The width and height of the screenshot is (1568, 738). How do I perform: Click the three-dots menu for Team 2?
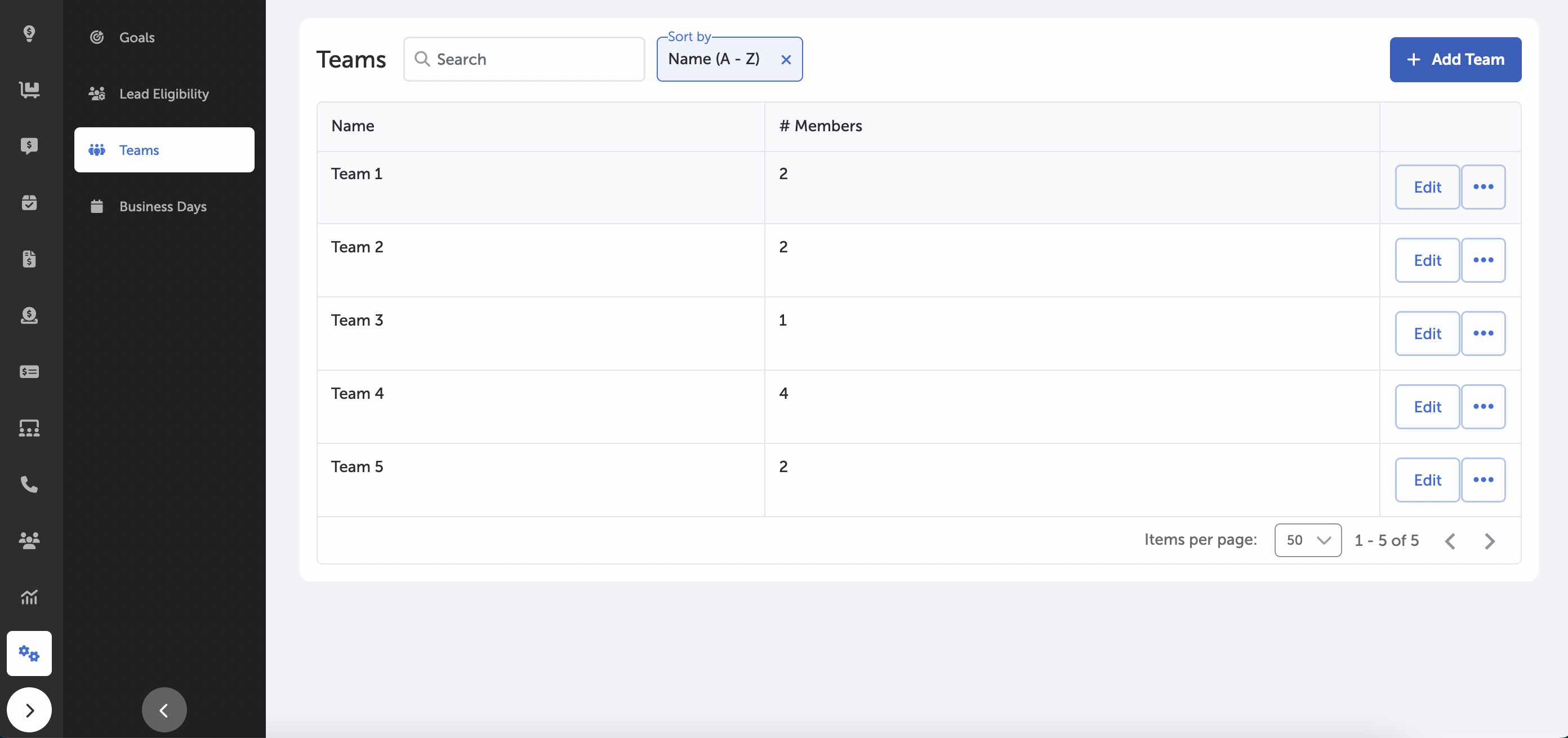click(1484, 260)
